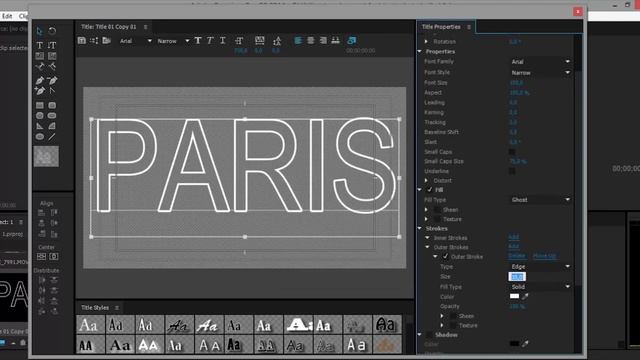640x360 pixels.
Task: Select the Rounded Corner Rectangle tool
Action: pyautogui.click(x=52, y=105)
